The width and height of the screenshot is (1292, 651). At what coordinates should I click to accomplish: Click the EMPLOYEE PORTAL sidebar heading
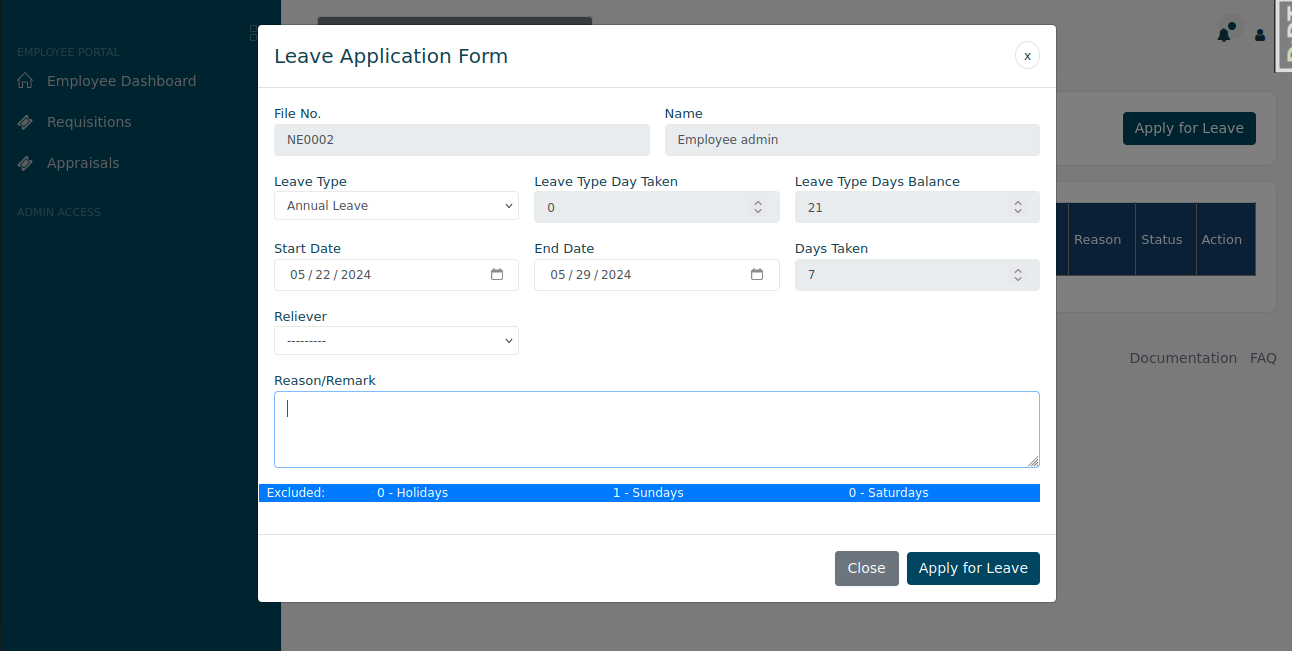(68, 52)
